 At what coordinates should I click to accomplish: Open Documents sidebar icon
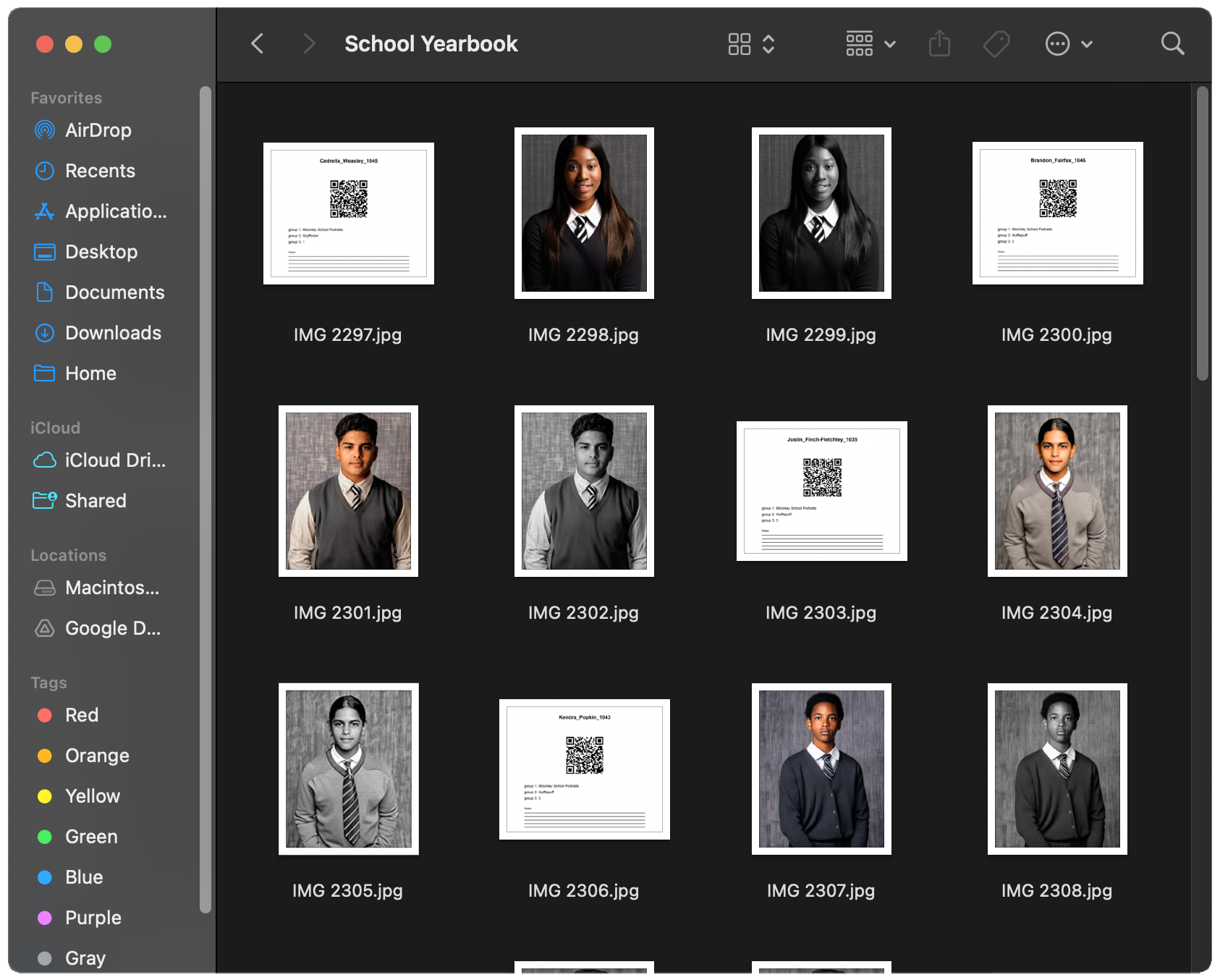[x=45, y=292]
